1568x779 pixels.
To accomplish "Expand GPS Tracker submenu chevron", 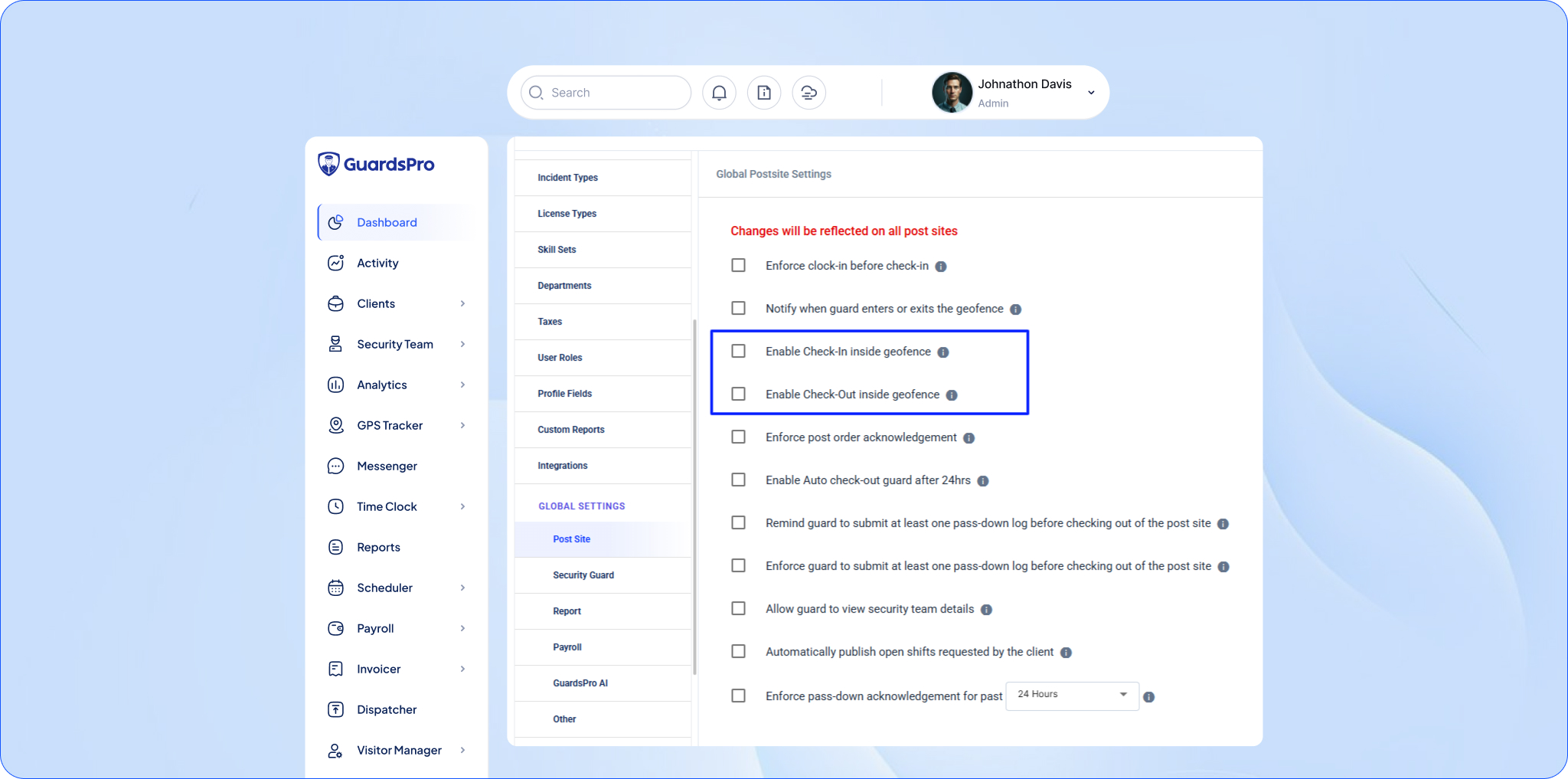I will point(462,425).
